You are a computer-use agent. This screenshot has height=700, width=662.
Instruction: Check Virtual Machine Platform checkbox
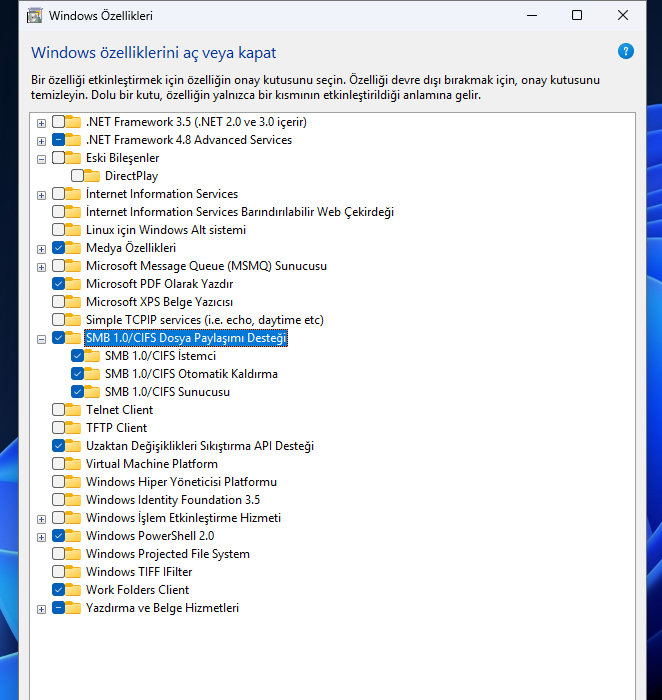(x=58, y=463)
